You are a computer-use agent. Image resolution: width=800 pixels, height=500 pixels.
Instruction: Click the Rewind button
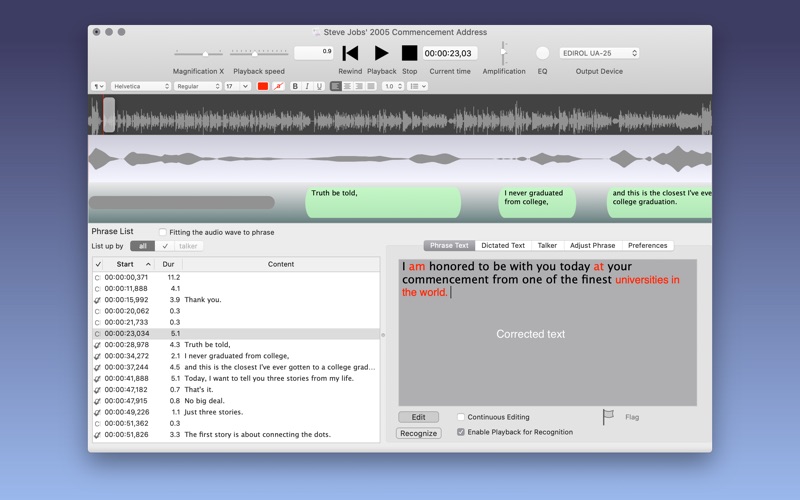350,53
